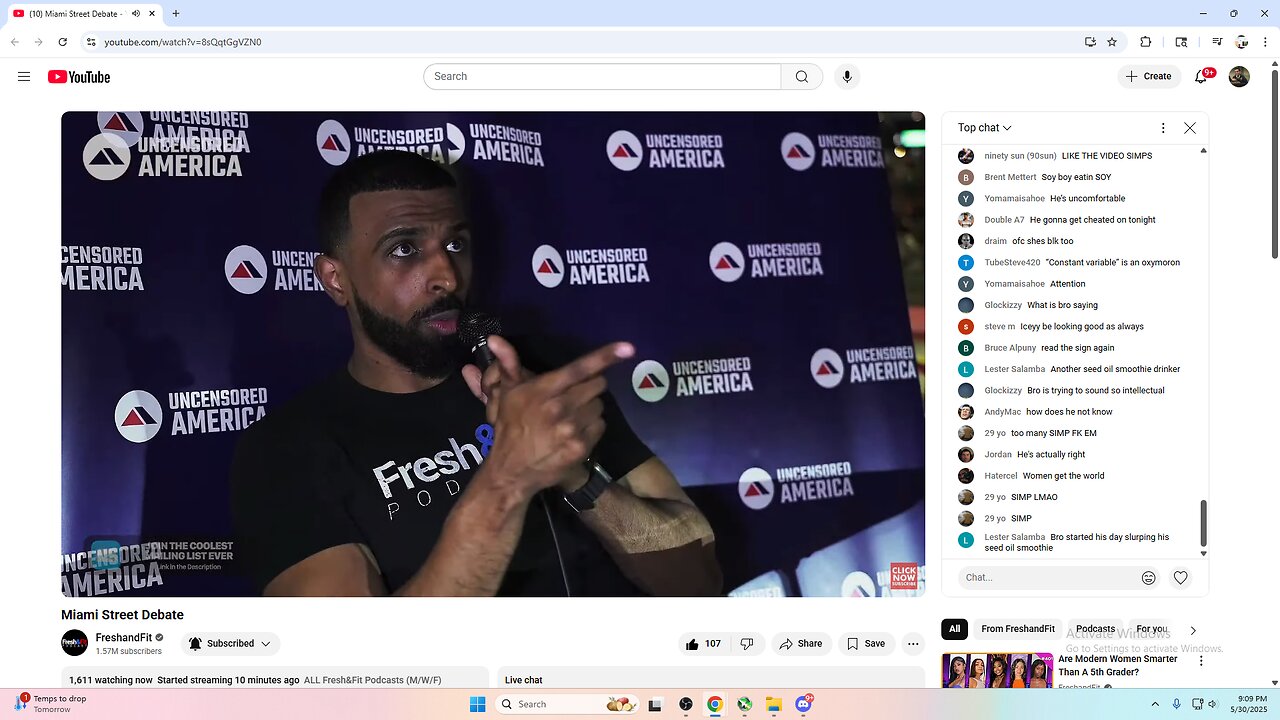1280x720 pixels.
Task: Open File Explorer from taskbar
Action: tap(774, 704)
